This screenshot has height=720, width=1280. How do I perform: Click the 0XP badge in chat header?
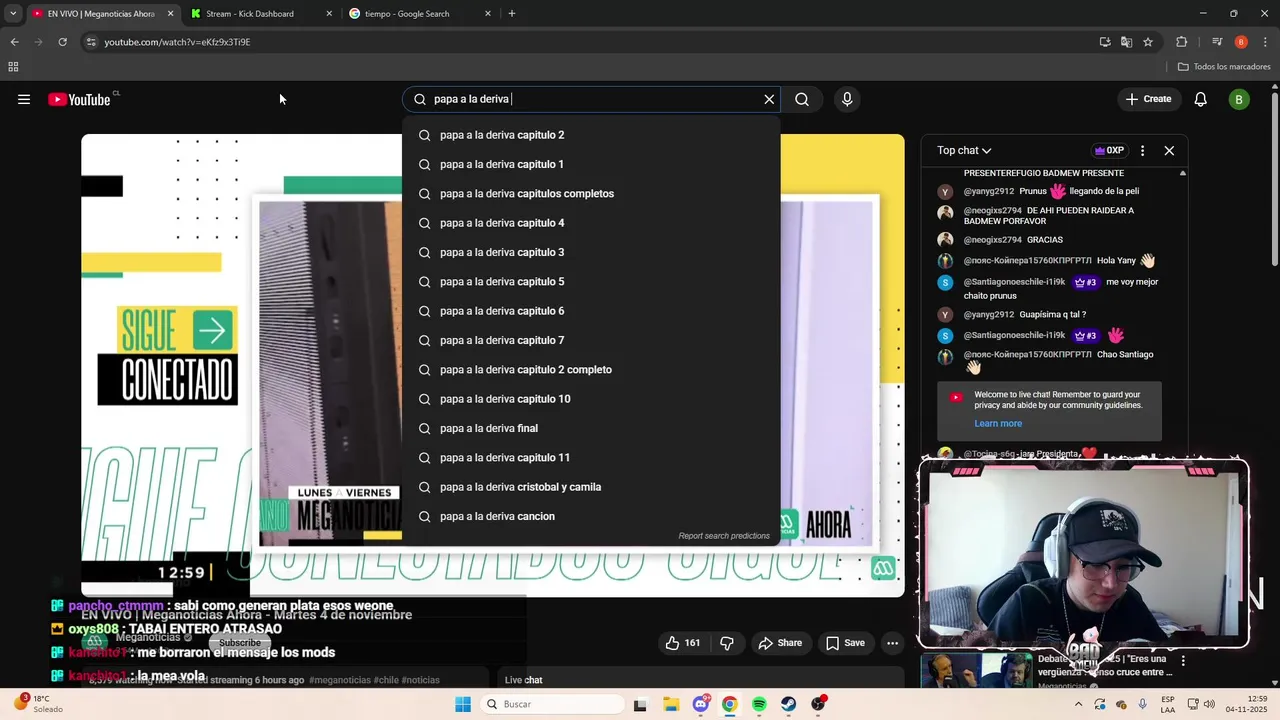pos(1109,150)
